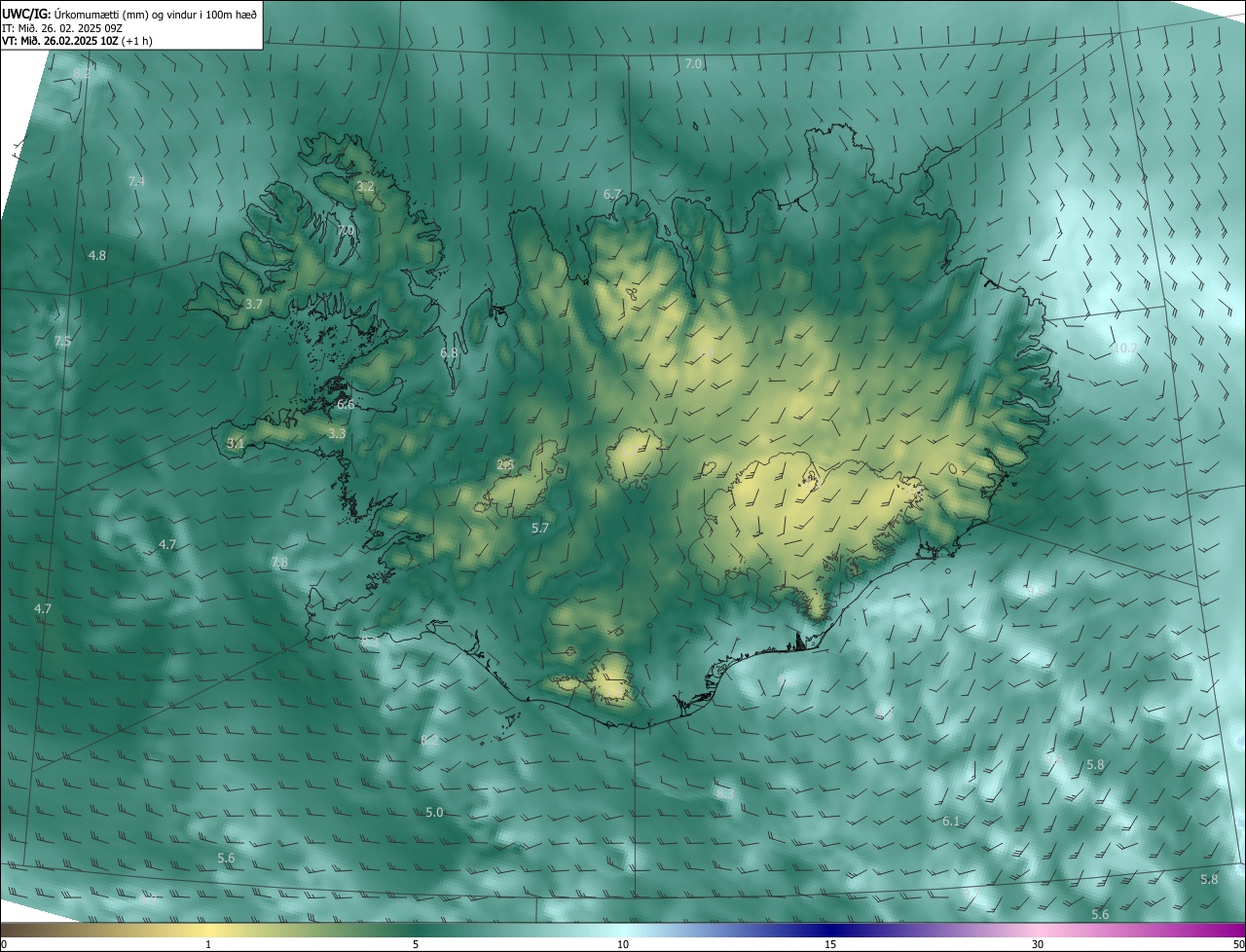Click the 5.7 value label
The image size is (1246, 952).
pos(540,528)
